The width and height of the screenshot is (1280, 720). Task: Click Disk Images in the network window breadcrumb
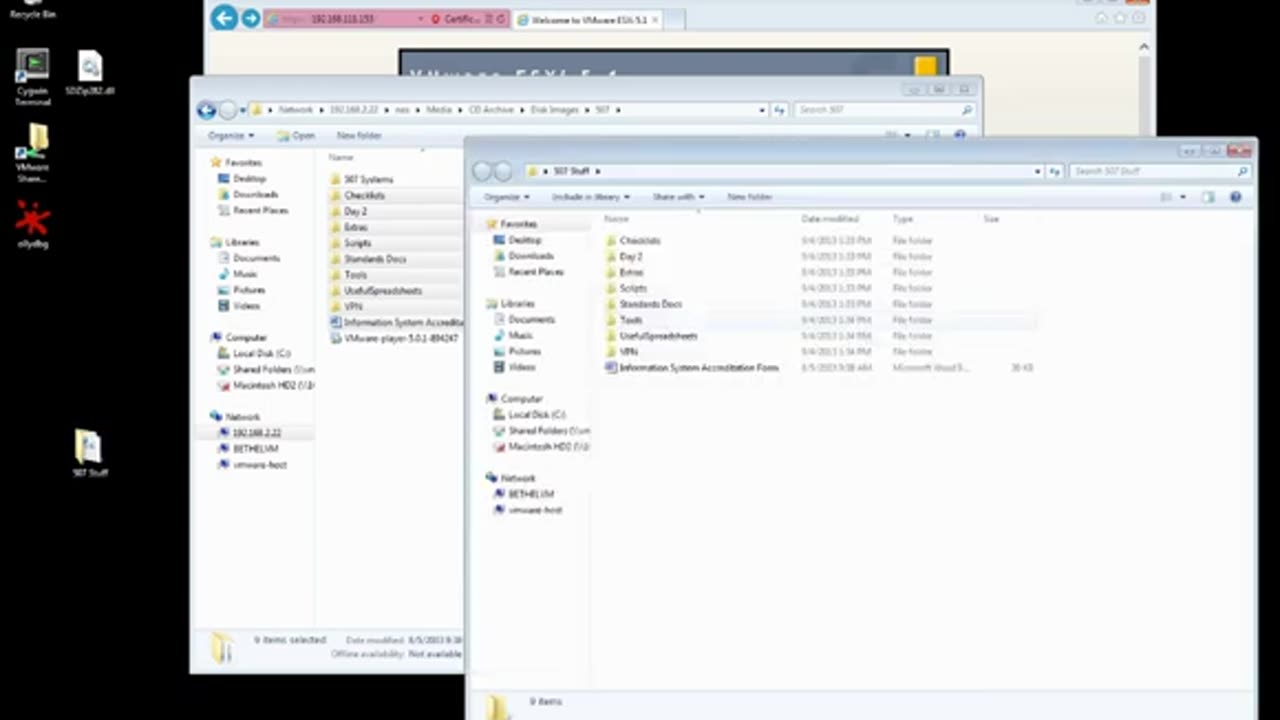pyautogui.click(x=554, y=110)
